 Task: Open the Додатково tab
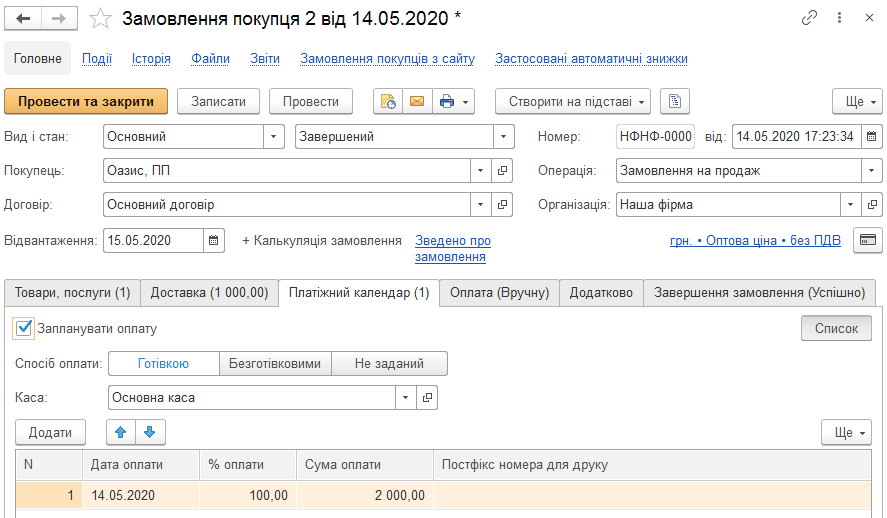[601, 292]
